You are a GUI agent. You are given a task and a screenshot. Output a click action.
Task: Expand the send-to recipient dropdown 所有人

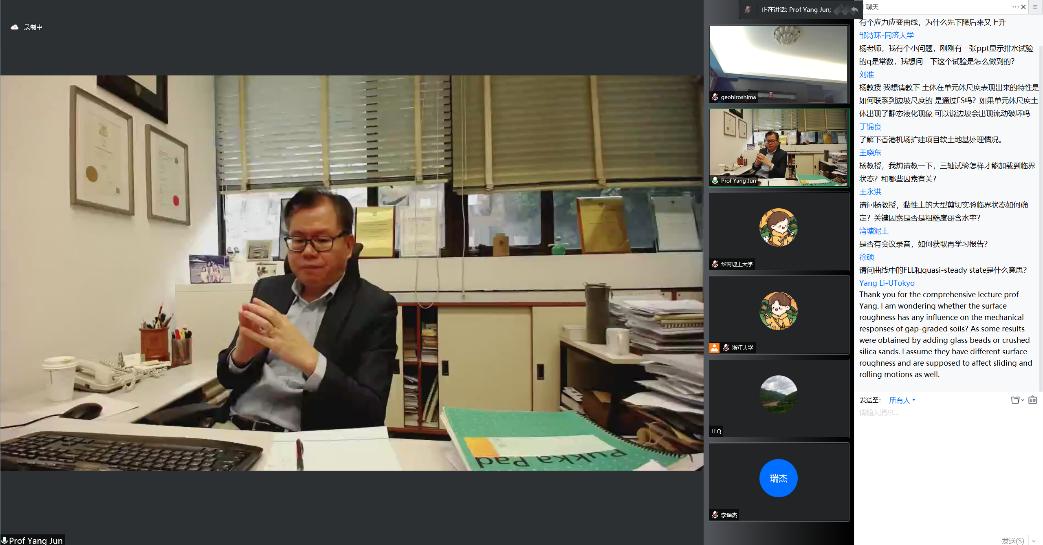pos(902,400)
